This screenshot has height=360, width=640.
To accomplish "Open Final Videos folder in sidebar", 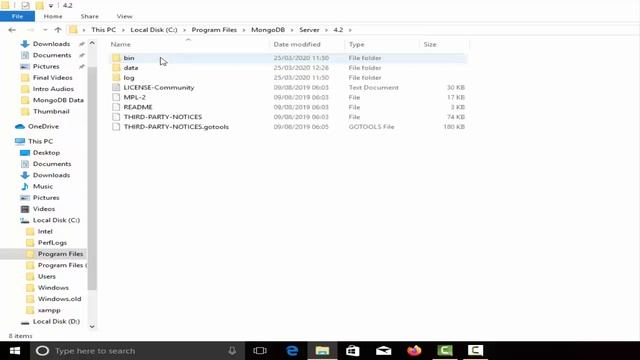I will pos(52,78).
